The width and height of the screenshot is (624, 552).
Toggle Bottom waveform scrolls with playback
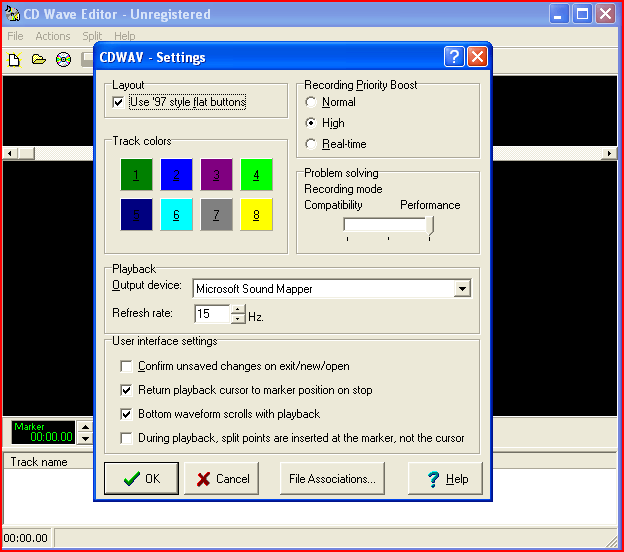point(126,414)
